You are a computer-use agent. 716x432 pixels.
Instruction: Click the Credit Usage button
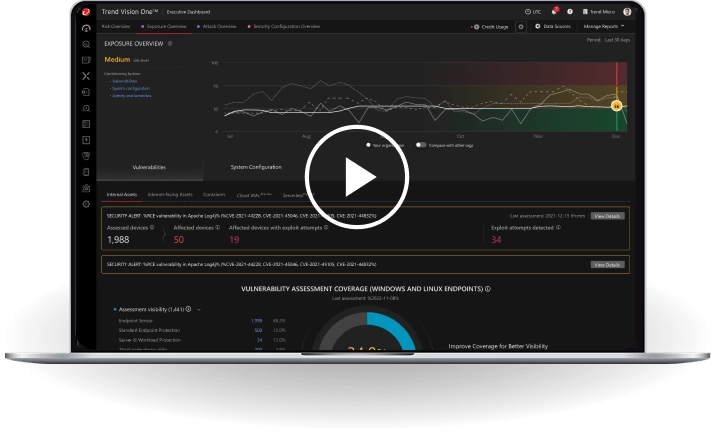tap(493, 26)
